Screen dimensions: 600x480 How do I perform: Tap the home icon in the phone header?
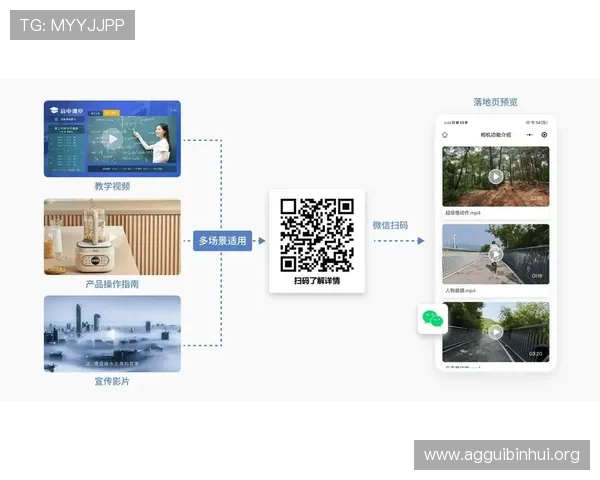click(445, 135)
